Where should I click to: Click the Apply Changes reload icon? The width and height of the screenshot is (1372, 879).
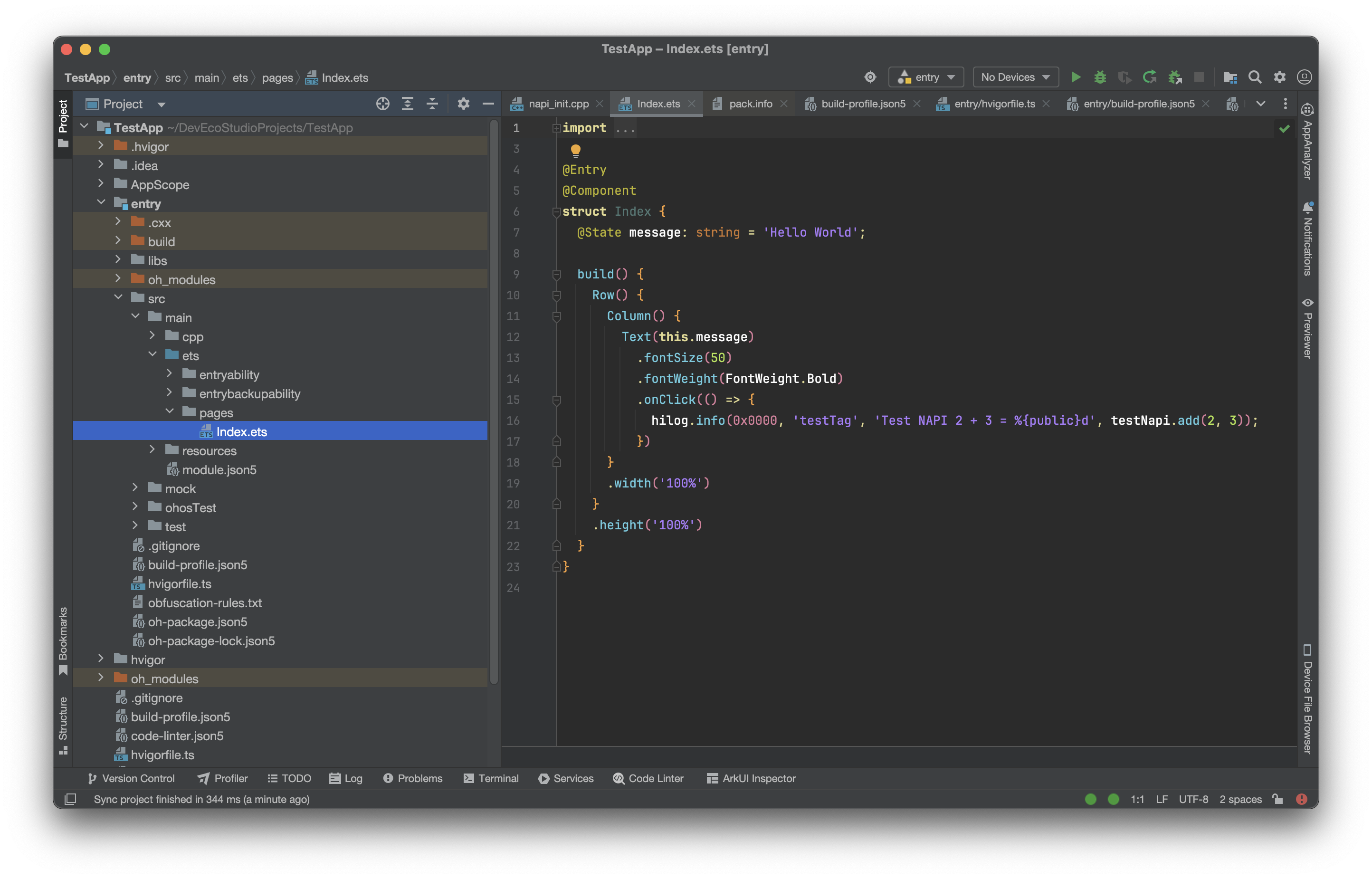tap(1149, 77)
